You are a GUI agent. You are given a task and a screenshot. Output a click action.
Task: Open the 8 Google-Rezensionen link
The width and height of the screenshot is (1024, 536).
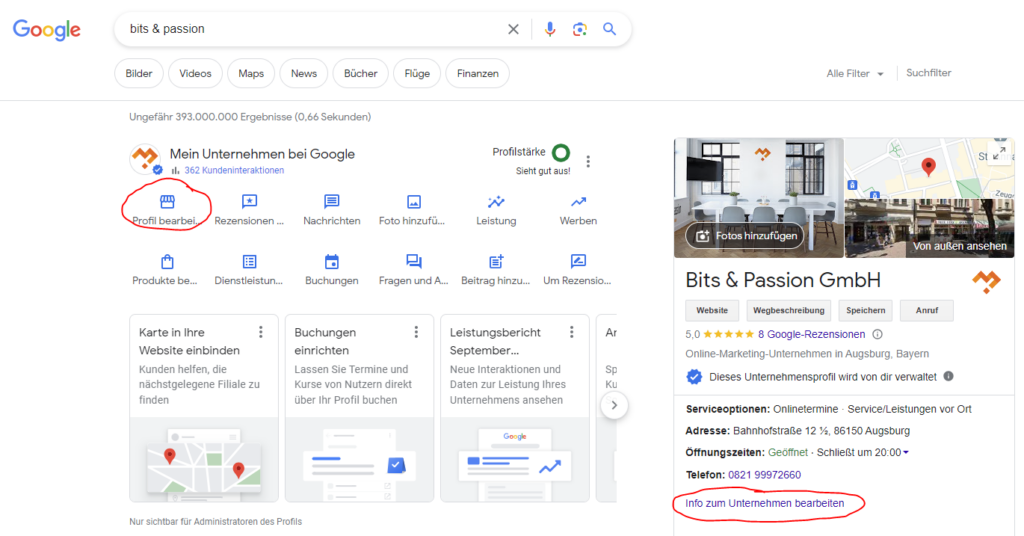[x=811, y=334]
